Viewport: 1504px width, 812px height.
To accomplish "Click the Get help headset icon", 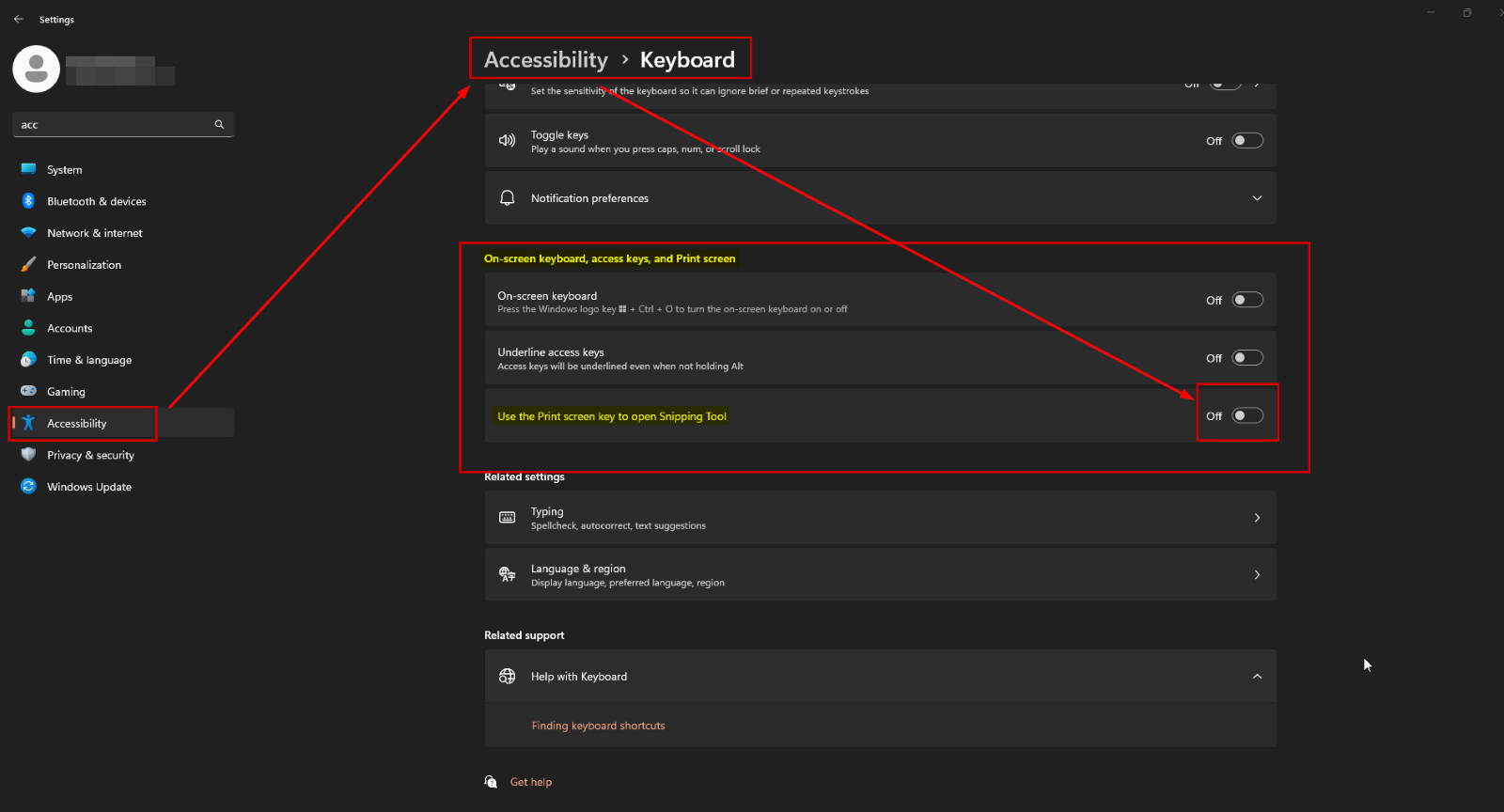I will click(x=491, y=782).
